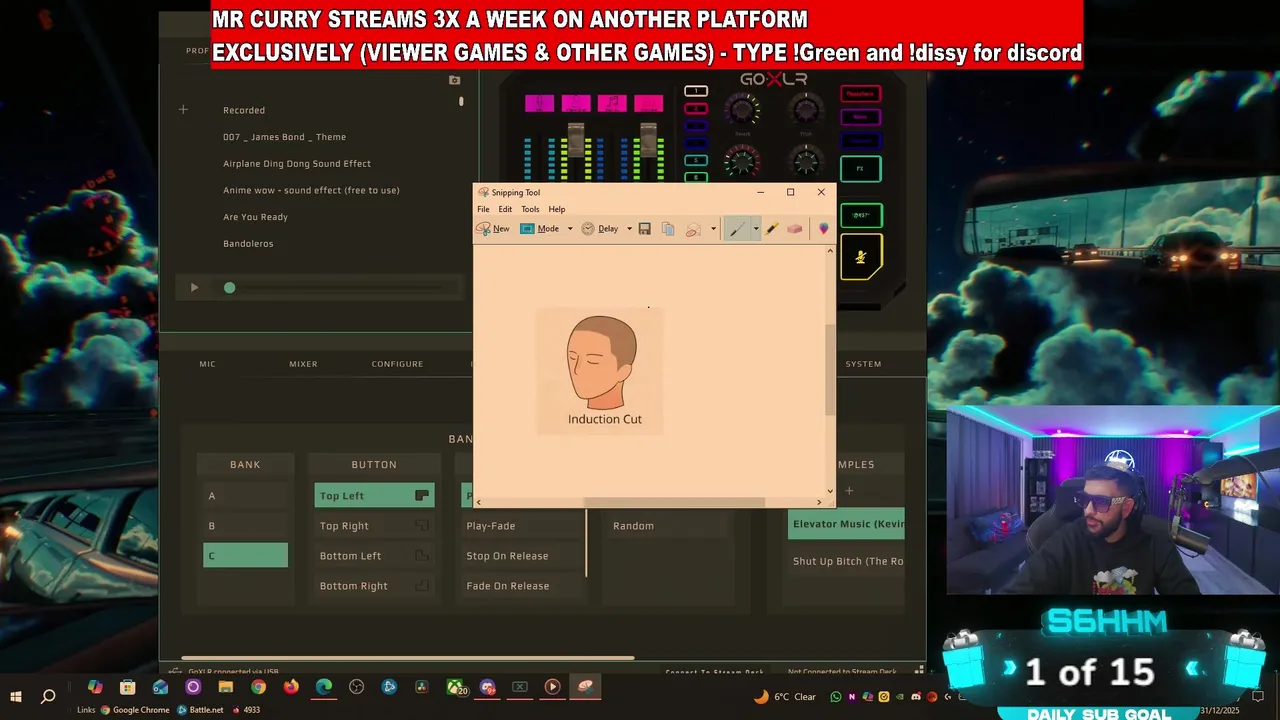
Task: Select sampler bank A
Action: (x=245, y=496)
